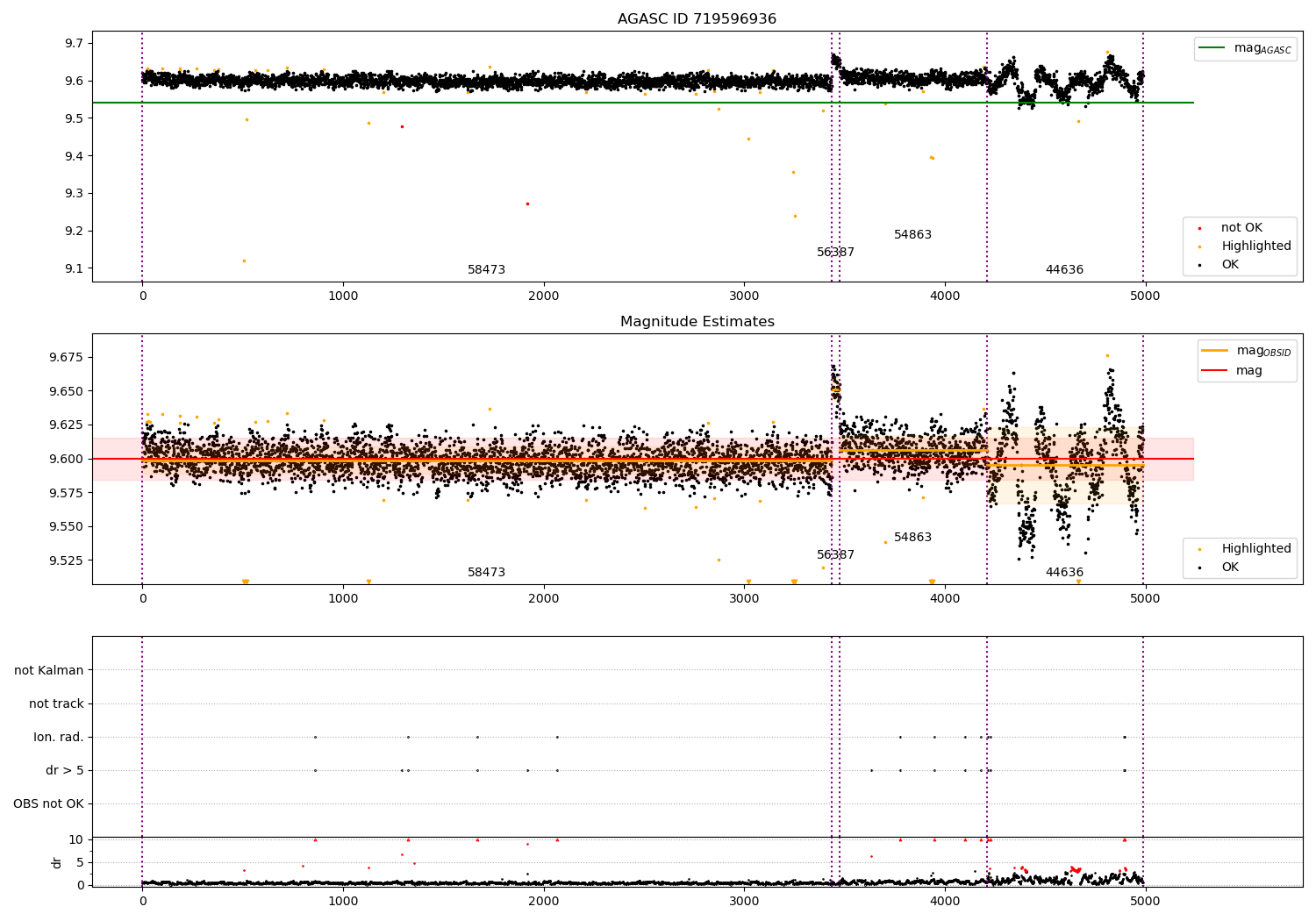The width and height of the screenshot is (1316, 921).
Task: Click the 54863 annotation in the top plot
Action: [x=912, y=235]
